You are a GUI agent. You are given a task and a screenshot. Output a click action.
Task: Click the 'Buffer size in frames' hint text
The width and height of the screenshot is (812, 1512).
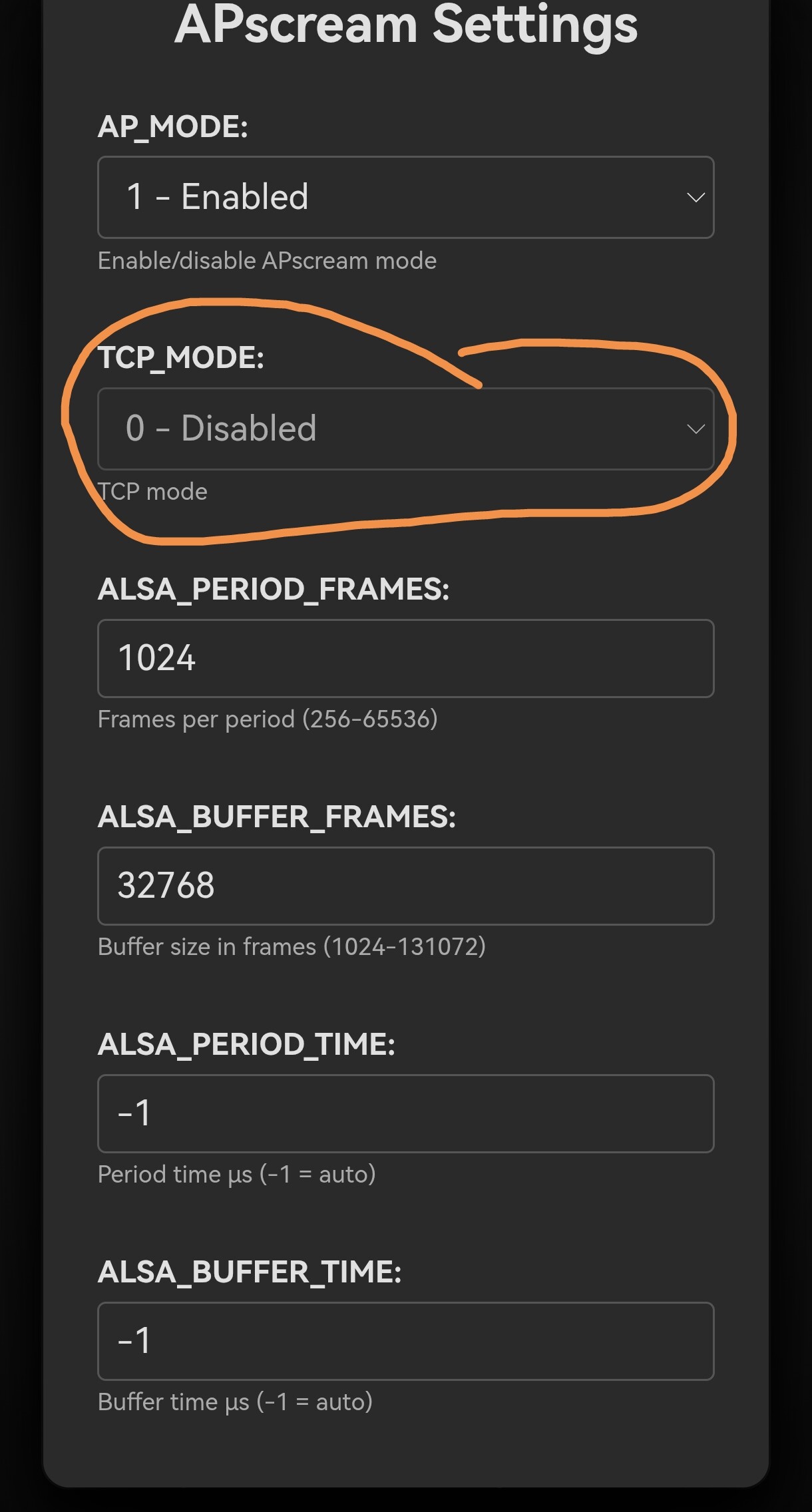coord(292,947)
